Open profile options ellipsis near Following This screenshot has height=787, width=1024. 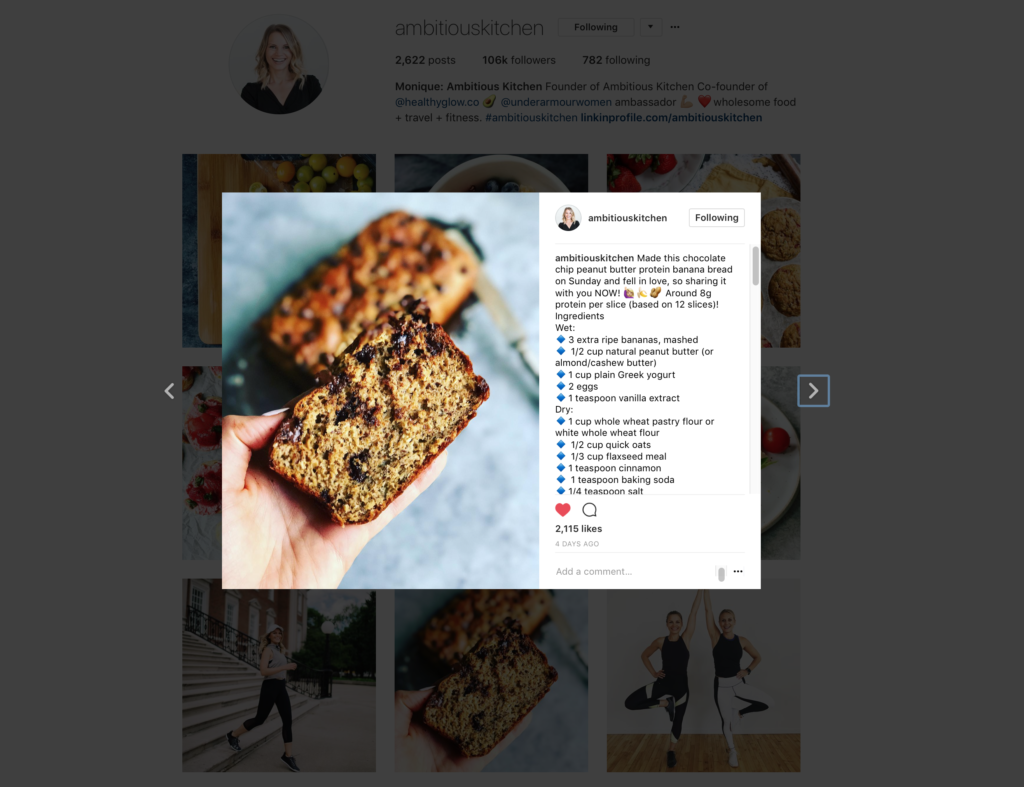(675, 27)
